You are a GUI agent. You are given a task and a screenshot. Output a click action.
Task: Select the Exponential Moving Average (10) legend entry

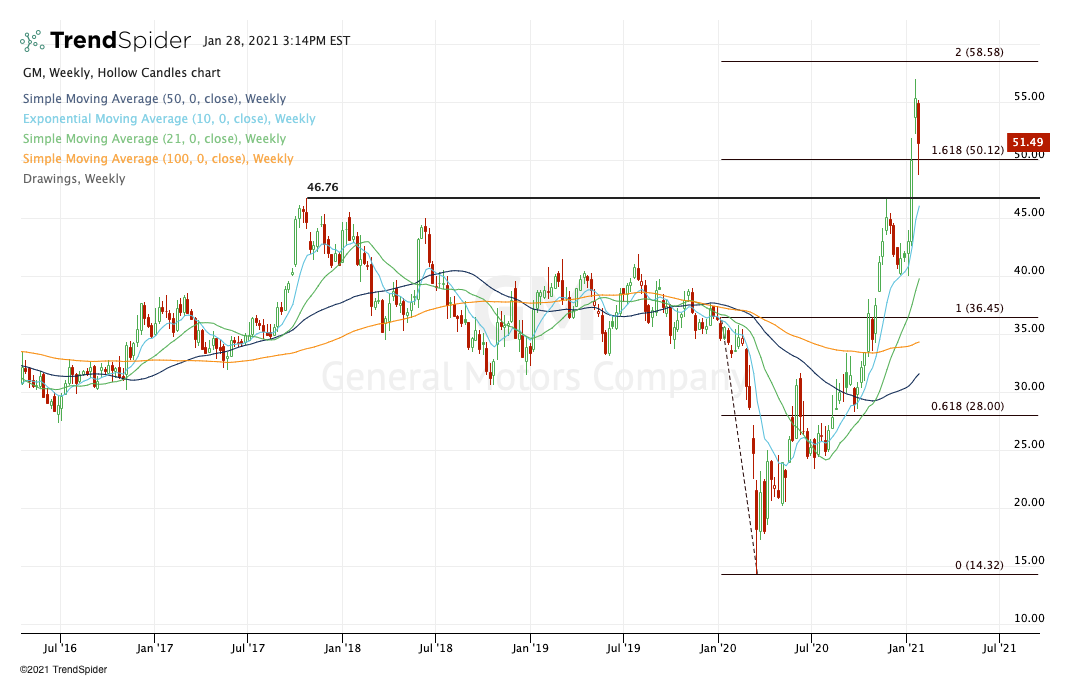tap(169, 119)
